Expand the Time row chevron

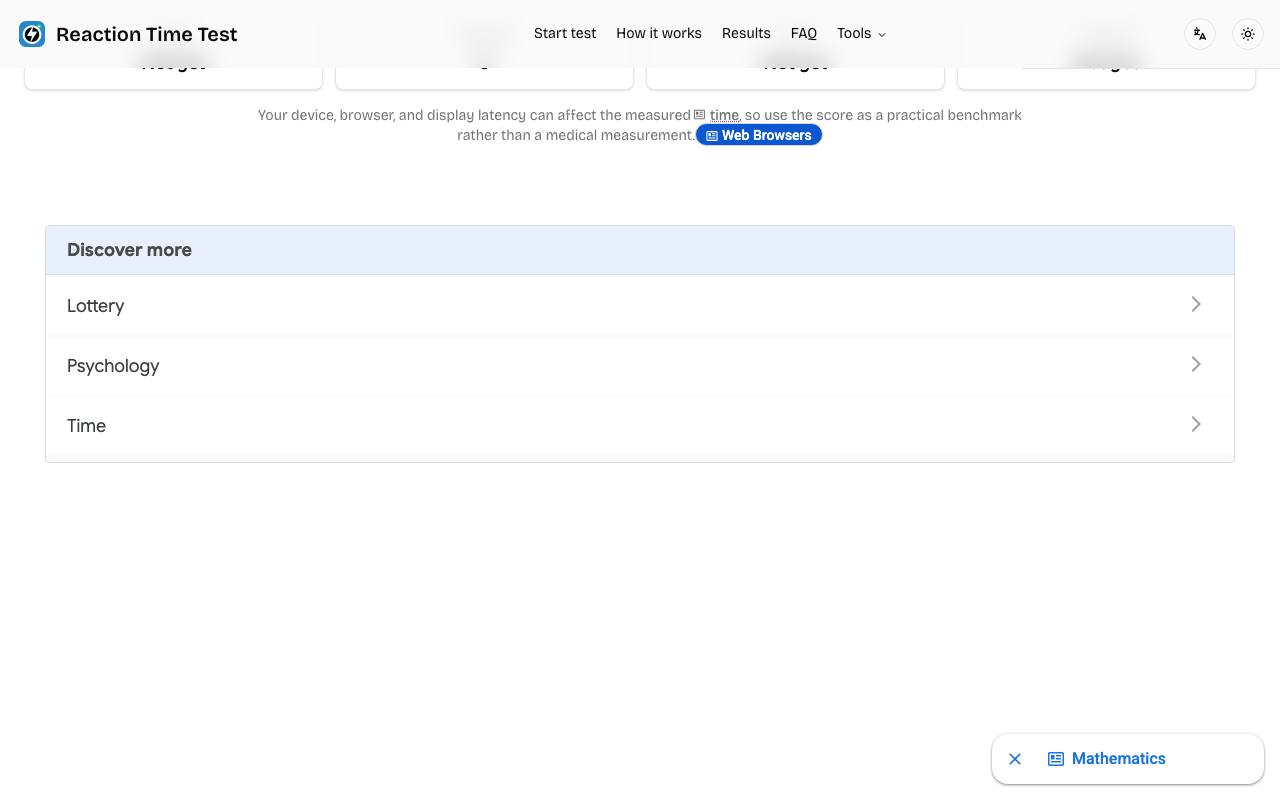point(1196,424)
